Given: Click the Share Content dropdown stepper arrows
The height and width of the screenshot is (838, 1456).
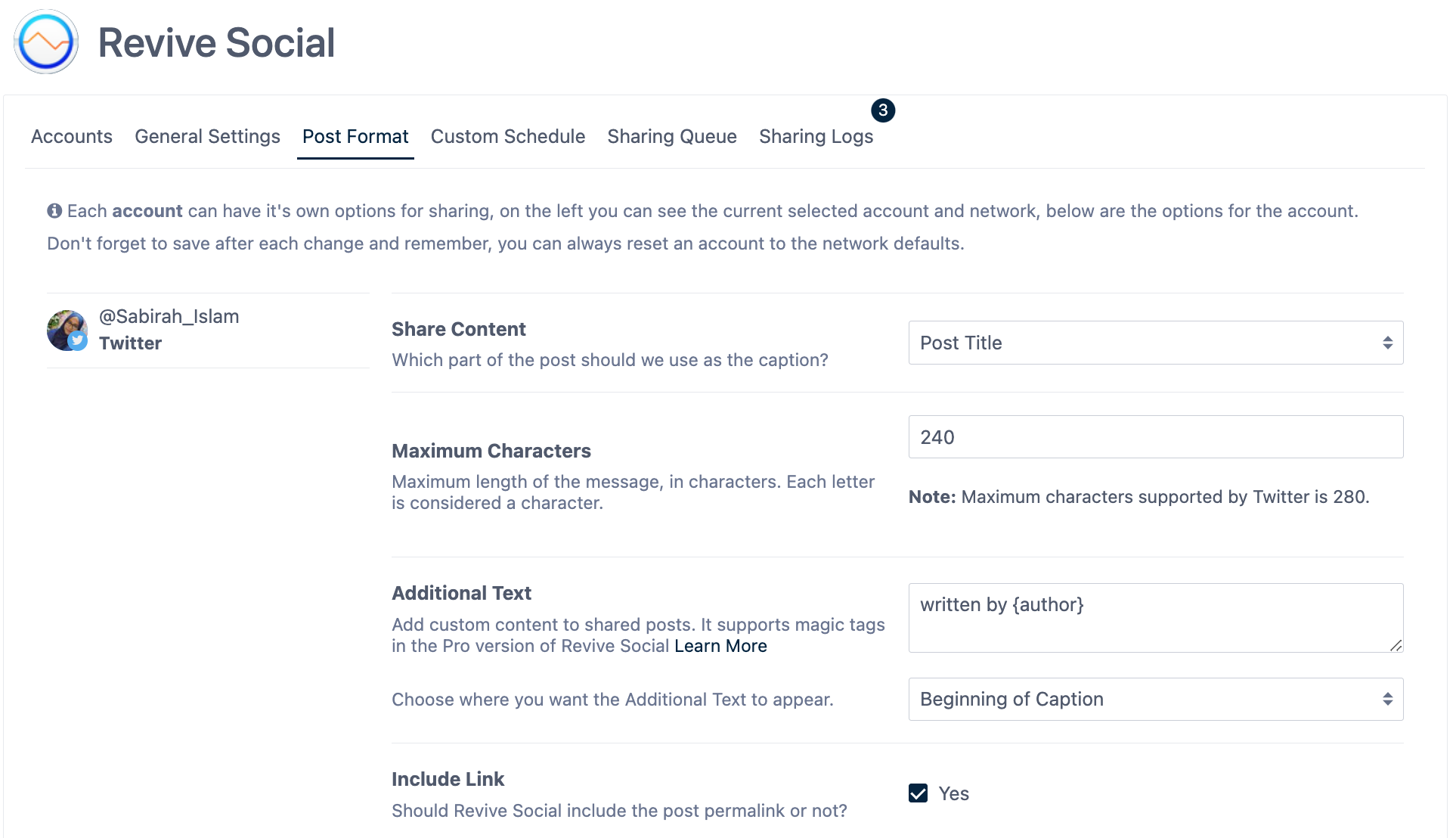Looking at the screenshot, I should [1388, 342].
